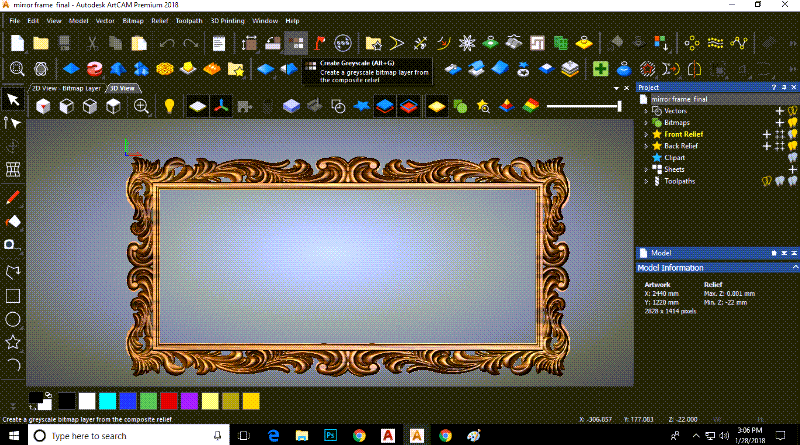
Task: Pick the red pencil Draw tool
Action: tap(13, 197)
